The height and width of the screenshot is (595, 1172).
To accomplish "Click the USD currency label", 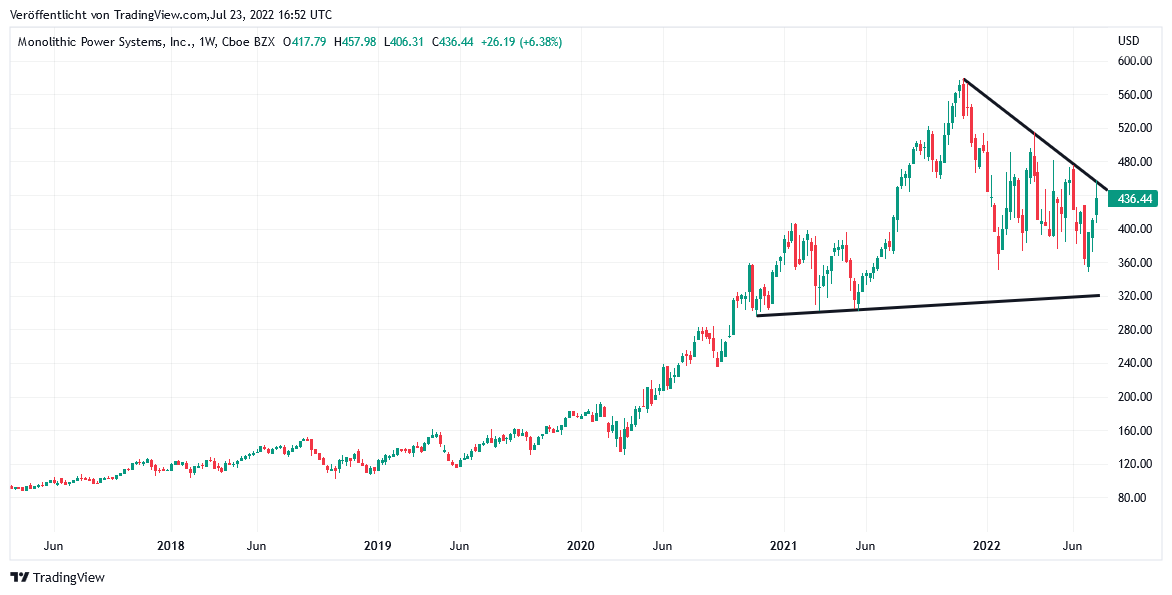I will coord(1129,40).
